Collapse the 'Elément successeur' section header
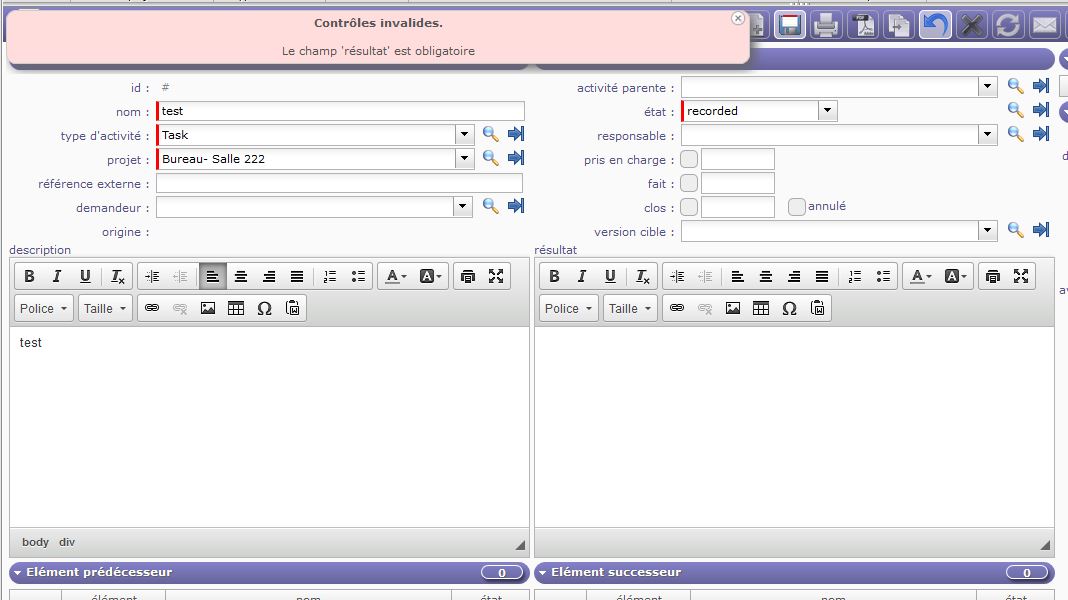Screen dimensions: 1068x600 coord(543,573)
